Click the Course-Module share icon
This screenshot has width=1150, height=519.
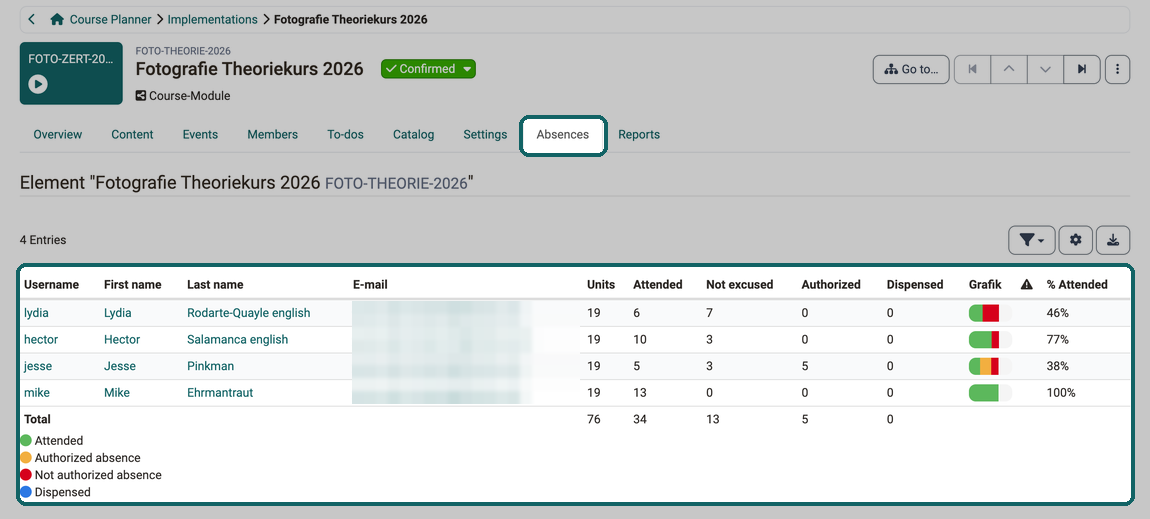click(x=141, y=96)
